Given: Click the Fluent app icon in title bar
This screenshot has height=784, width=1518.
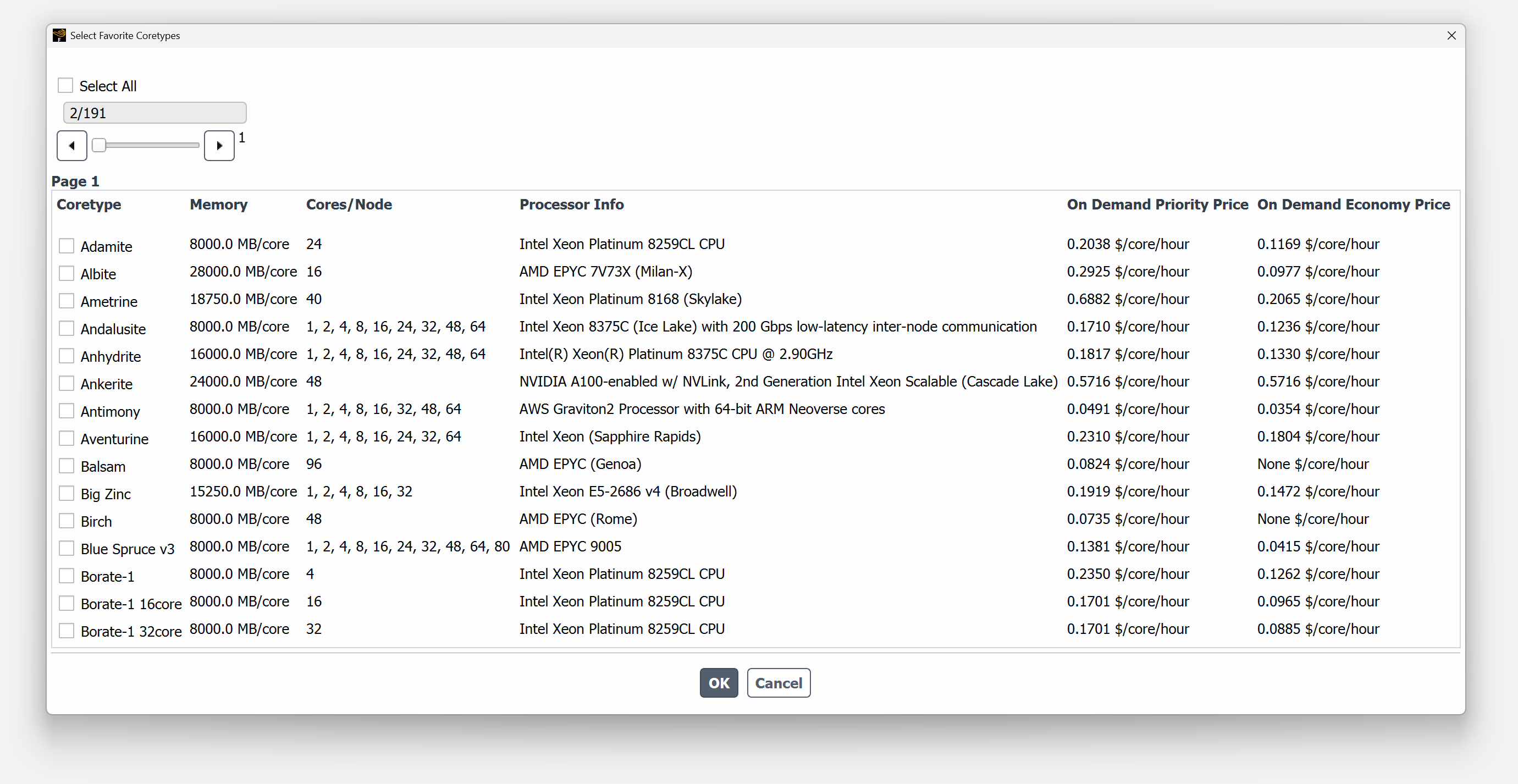Looking at the screenshot, I should tap(59, 35).
